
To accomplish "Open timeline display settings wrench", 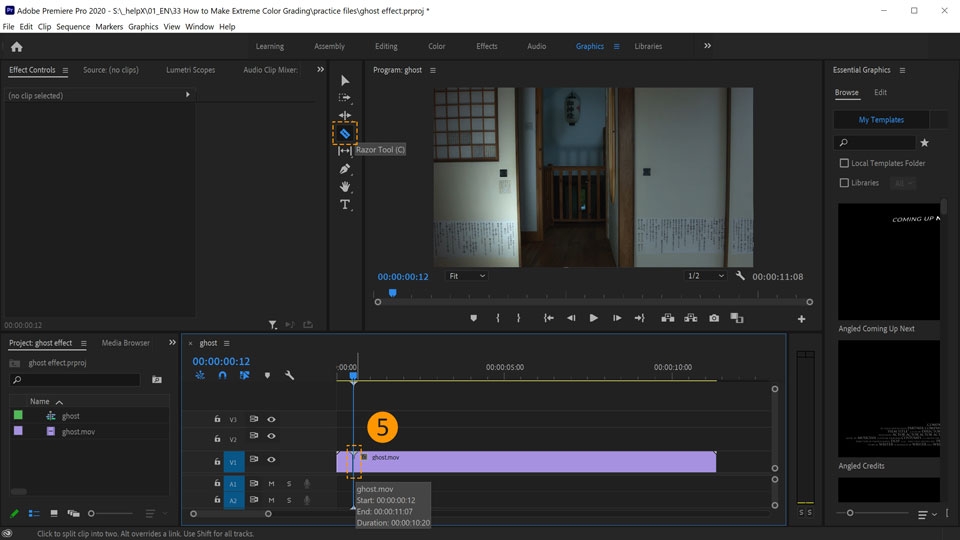I will tap(289, 376).
